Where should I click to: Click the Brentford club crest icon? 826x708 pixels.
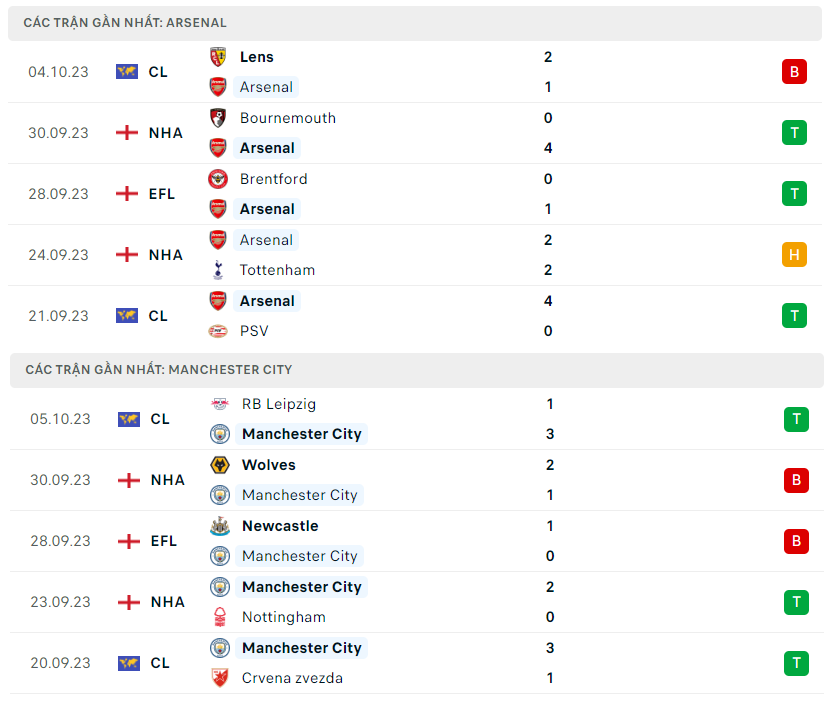[x=218, y=179]
